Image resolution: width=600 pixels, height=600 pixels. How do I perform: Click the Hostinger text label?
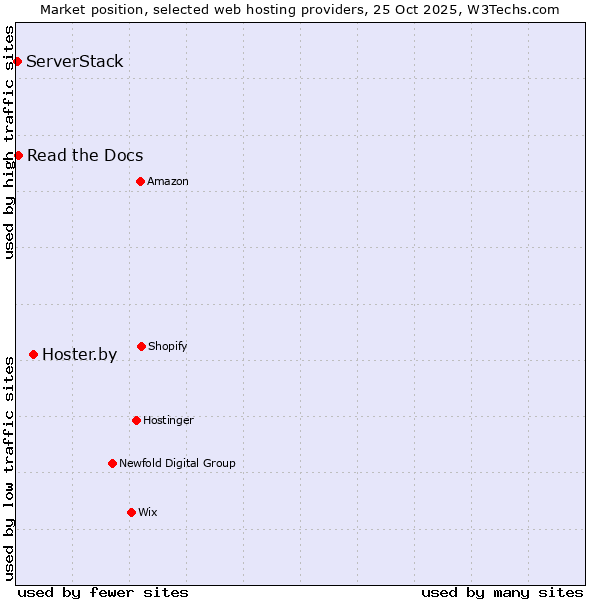pos(168,420)
